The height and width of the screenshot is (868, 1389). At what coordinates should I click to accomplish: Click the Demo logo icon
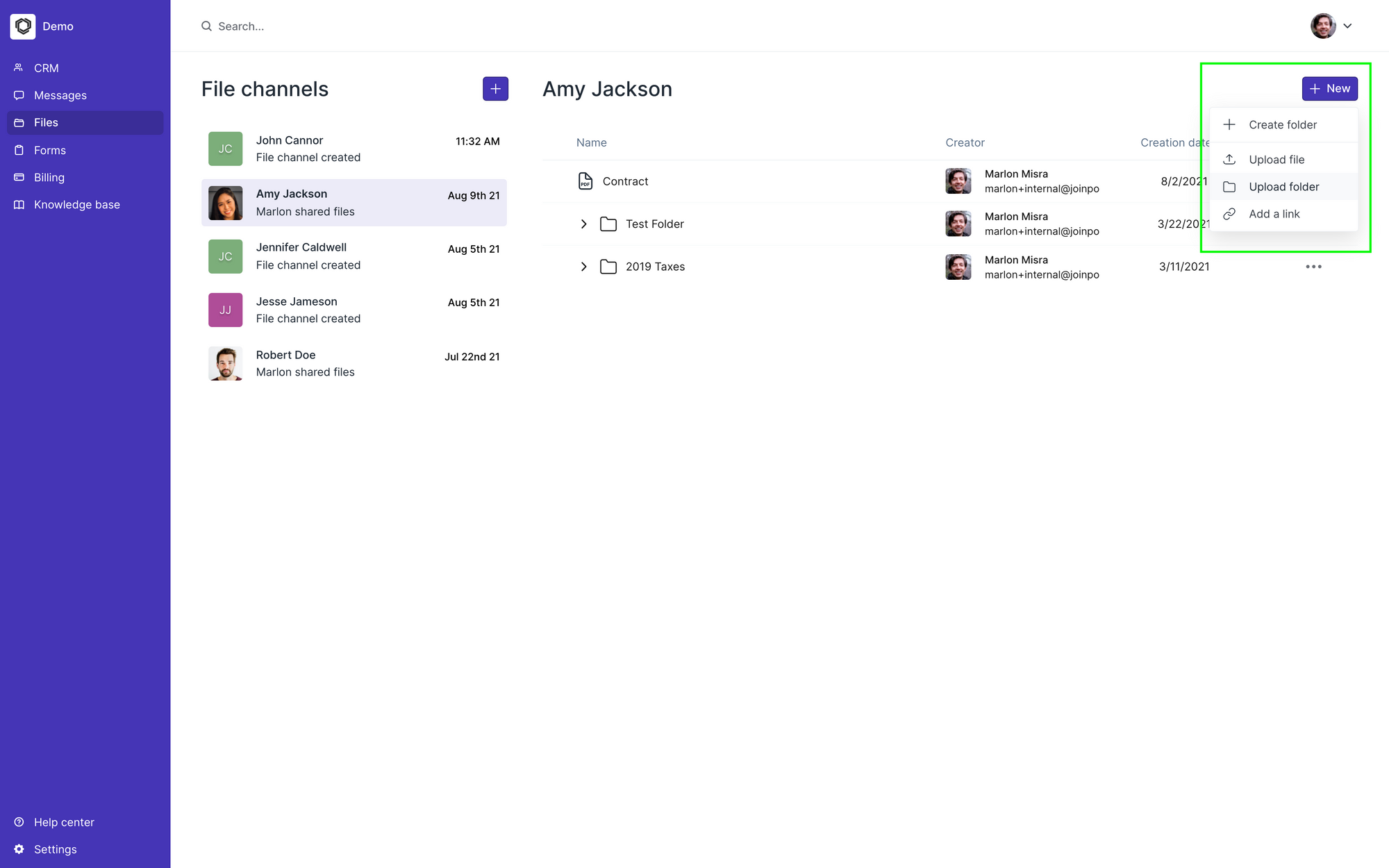click(23, 26)
